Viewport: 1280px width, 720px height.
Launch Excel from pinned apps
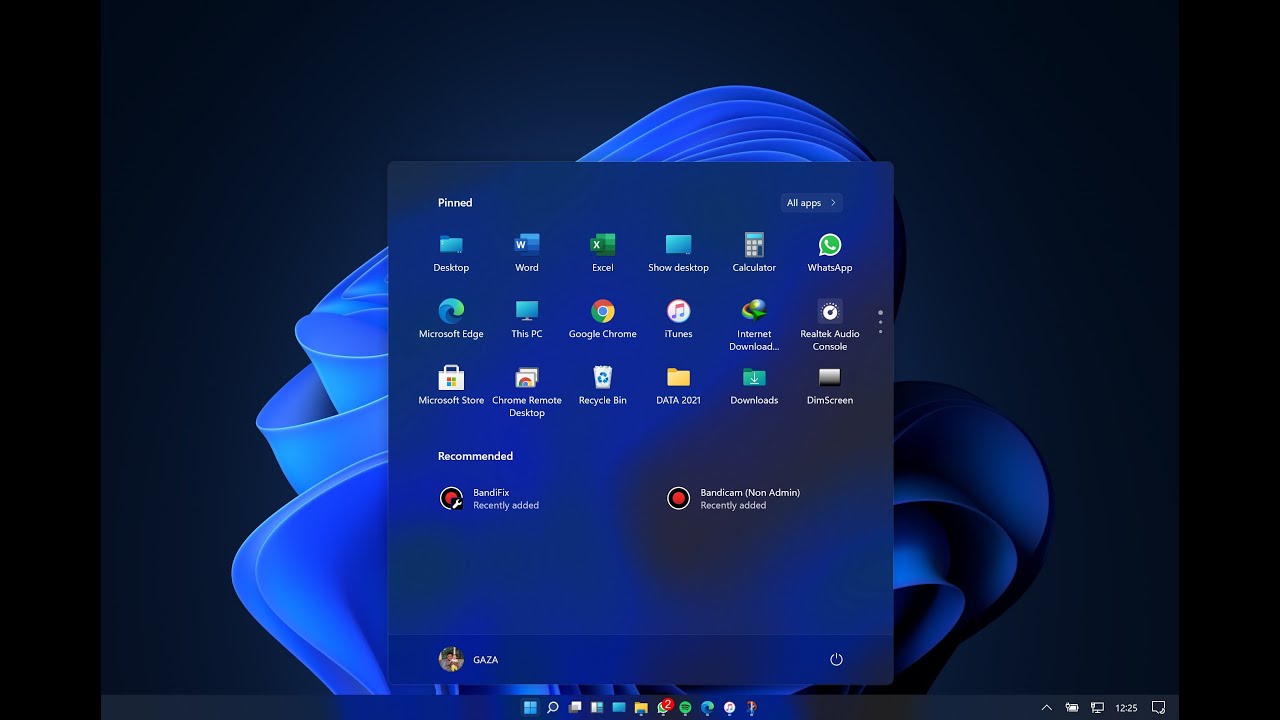click(x=603, y=252)
